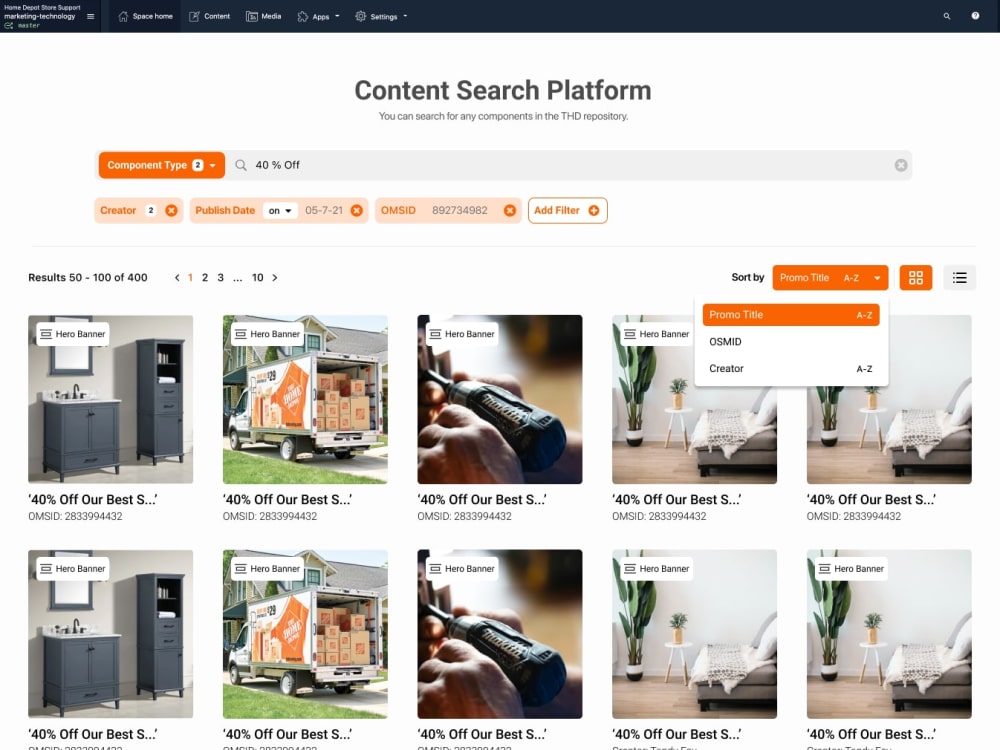
Task: Choose OSMID sort option
Action: [x=791, y=342]
